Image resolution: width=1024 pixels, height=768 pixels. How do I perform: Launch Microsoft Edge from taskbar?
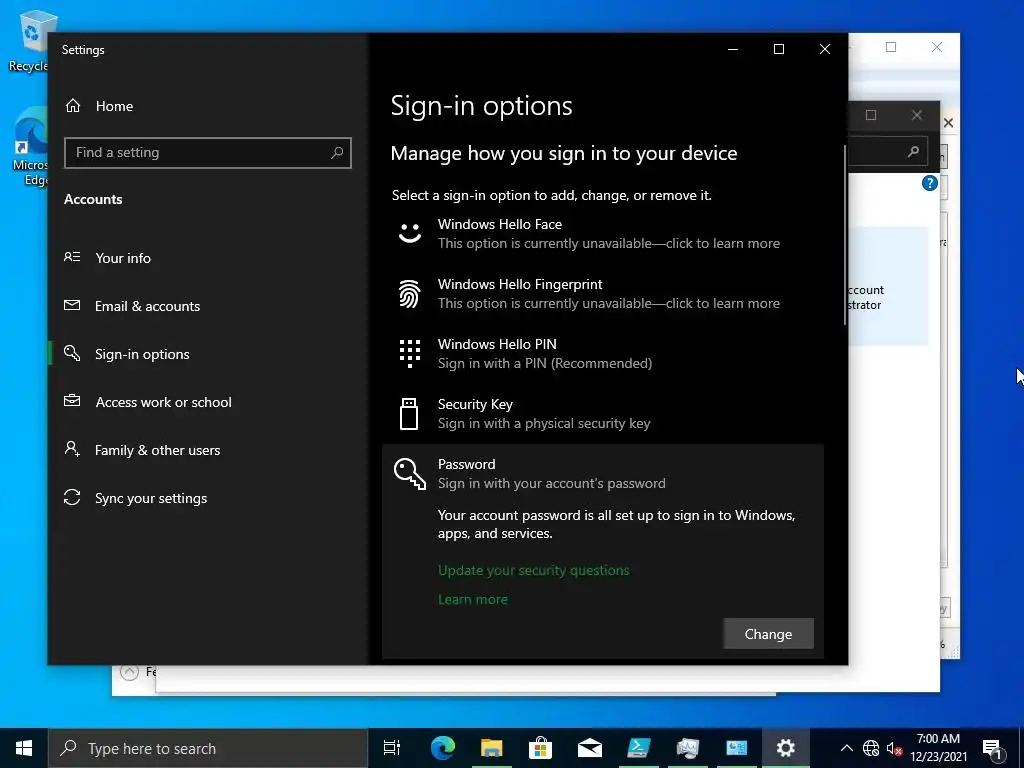[442, 748]
